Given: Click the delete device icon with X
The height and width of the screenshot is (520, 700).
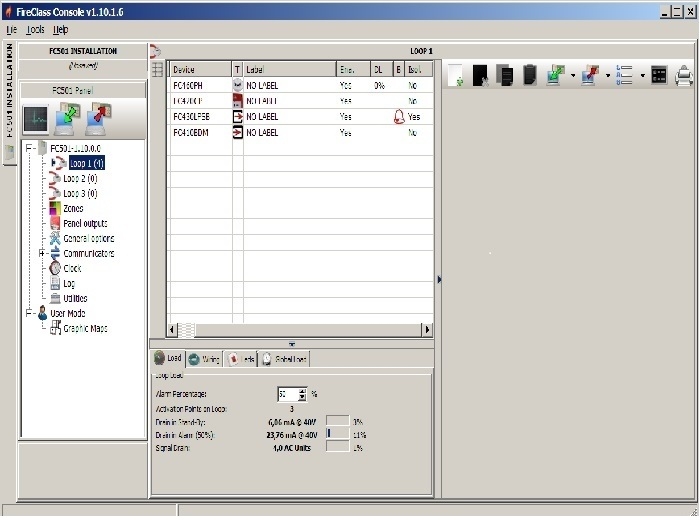Looking at the screenshot, I should (x=480, y=75).
